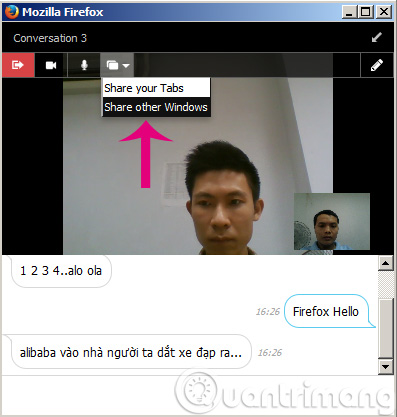Choose Share other Windows
Viewport: 397px width, 417px height.
click(156, 107)
